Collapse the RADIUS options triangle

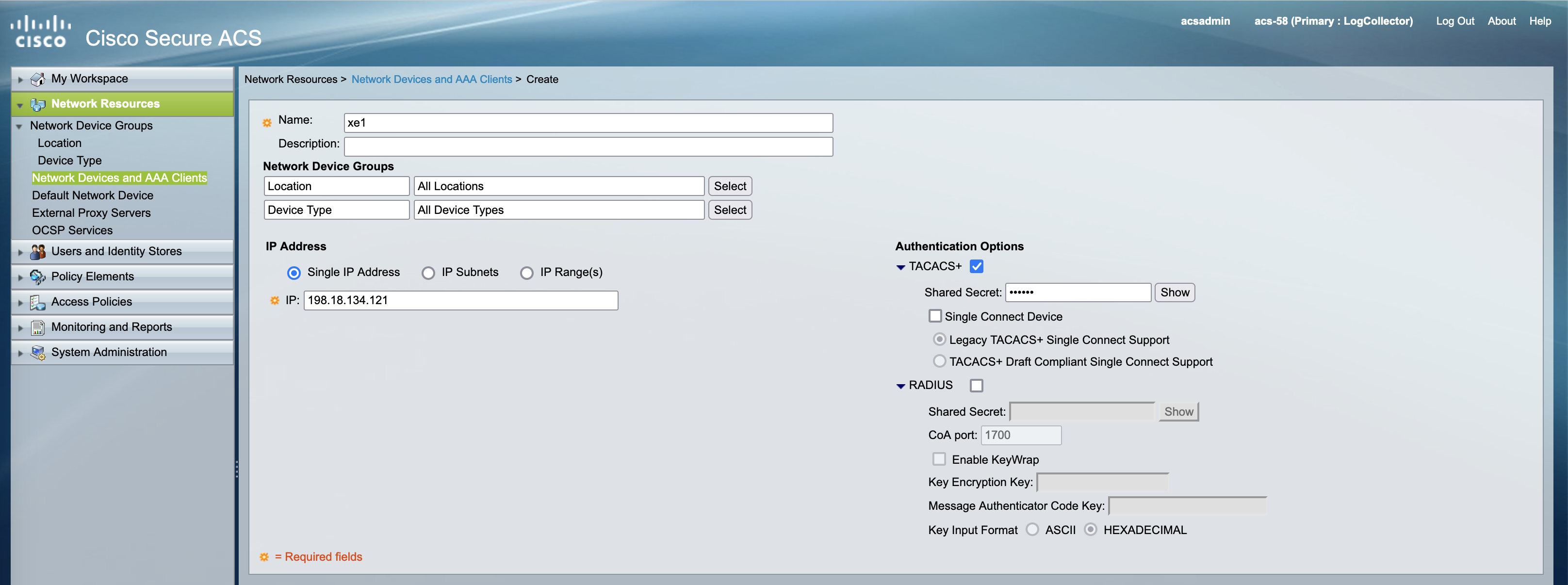(x=900, y=386)
